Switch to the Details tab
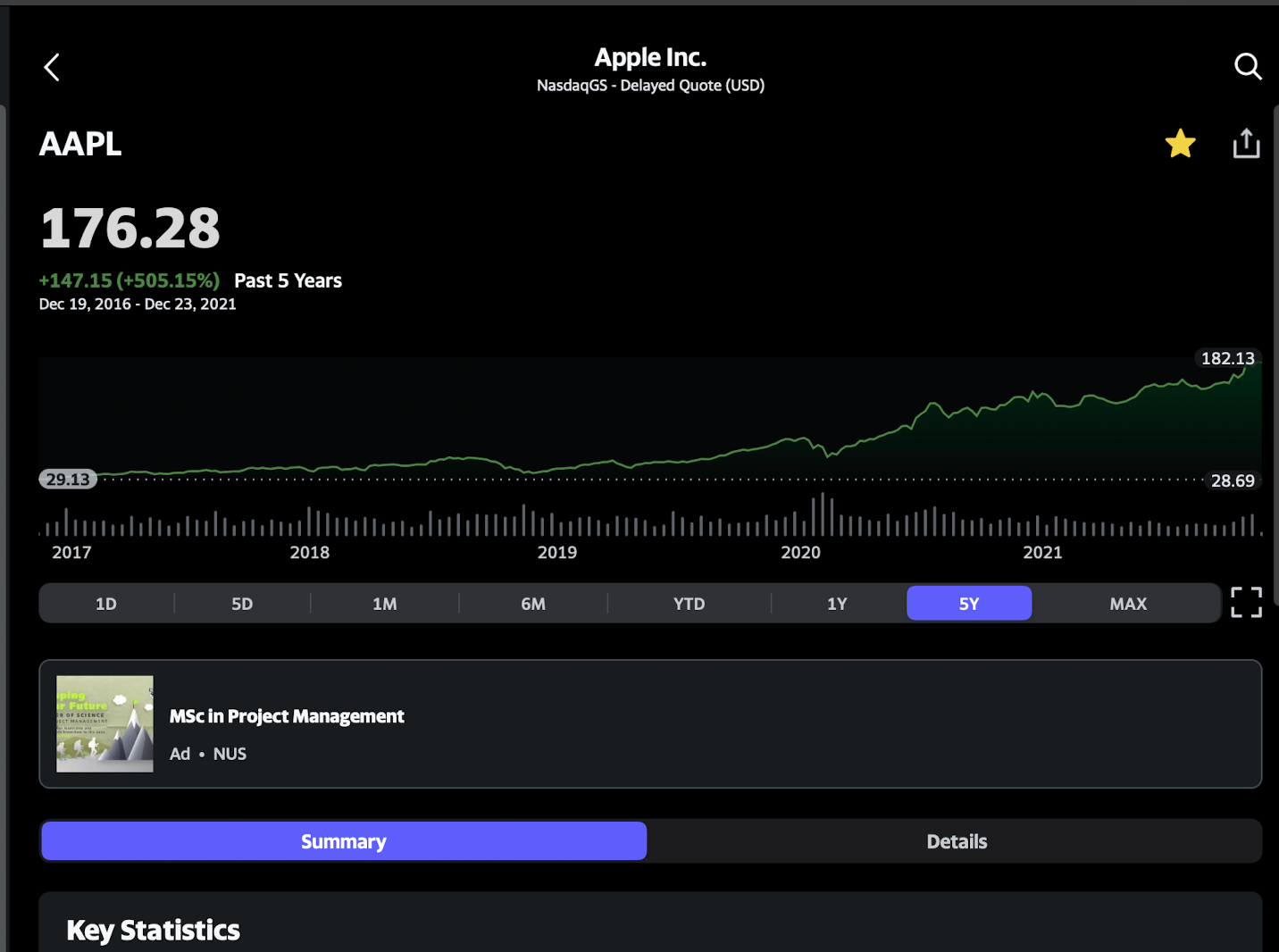1279x952 pixels. pos(957,841)
